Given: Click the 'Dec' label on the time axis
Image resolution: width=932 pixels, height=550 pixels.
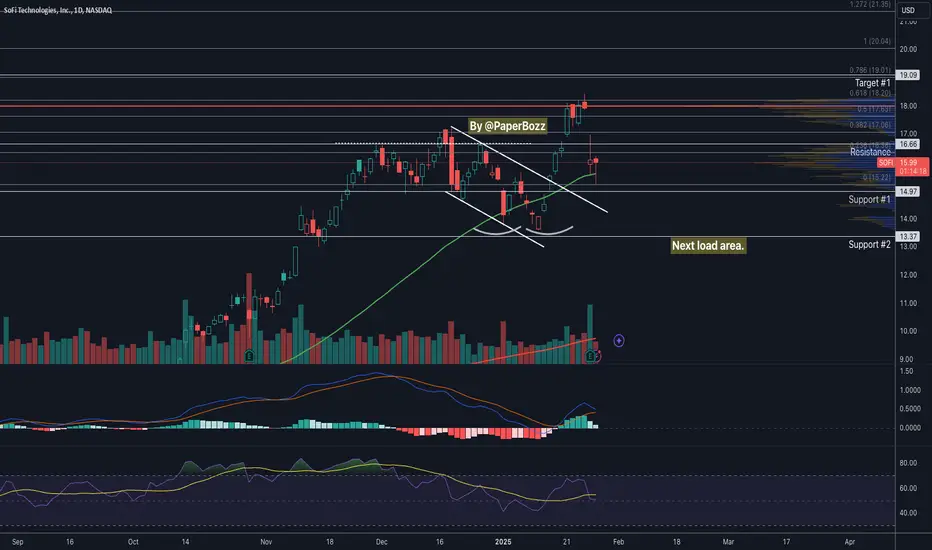Looking at the screenshot, I should (x=382, y=542).
